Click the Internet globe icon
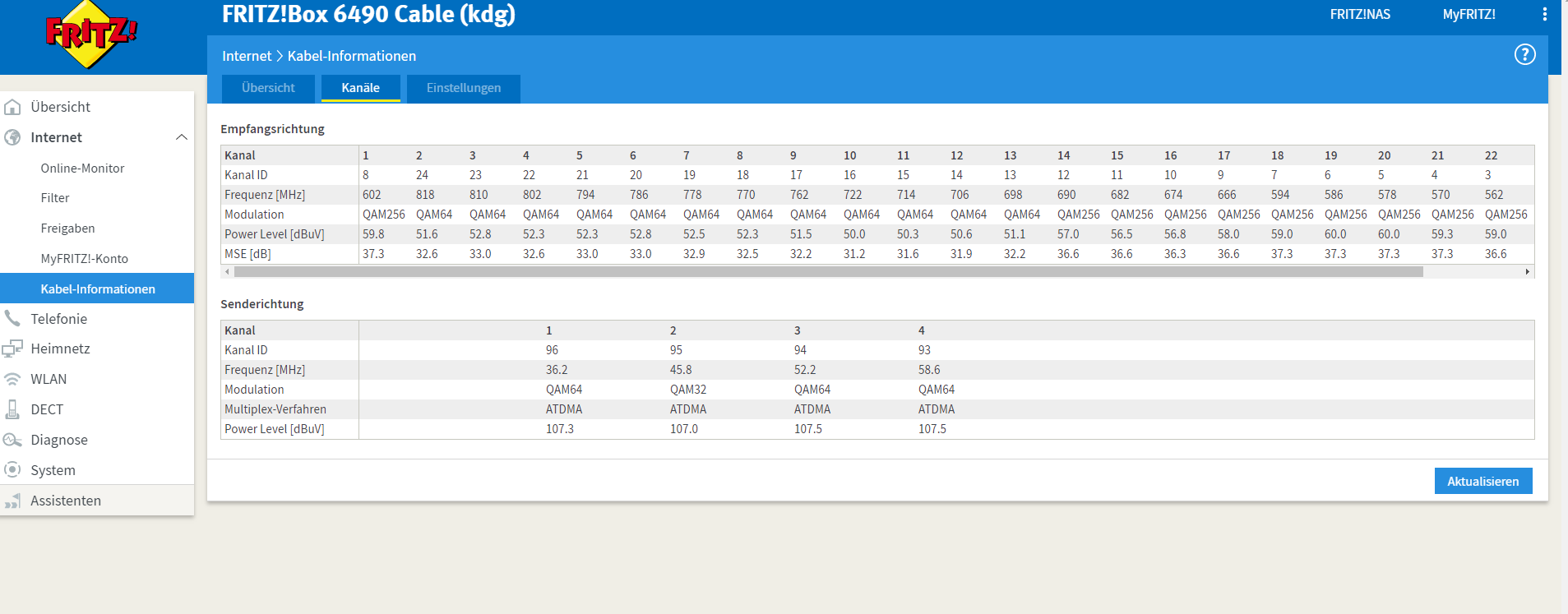Viewport: 1568px width, 614px height. (x=12, y=137)
